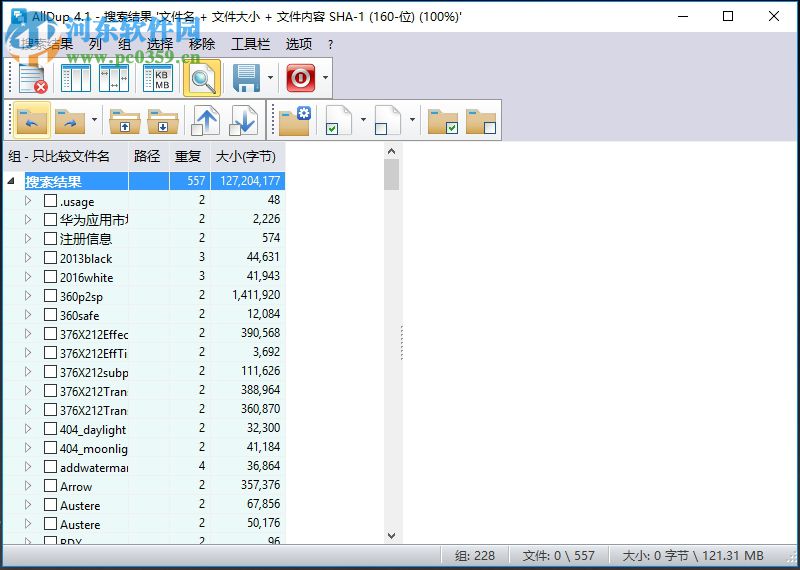The height and width of the screenshot is (570, 800).
Task: Check the 2016white group checkbox
Action: pyautogui.click(x=50, y=277)
